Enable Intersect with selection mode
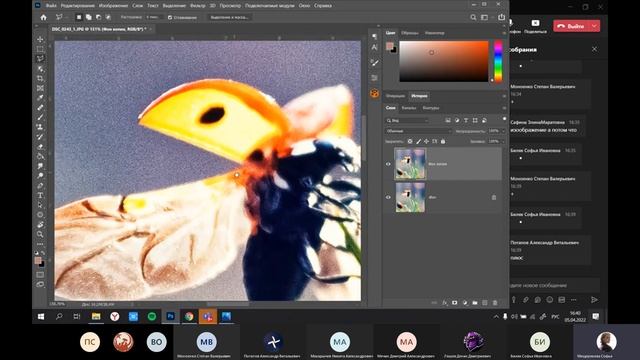640x360 pixels. 108,17
